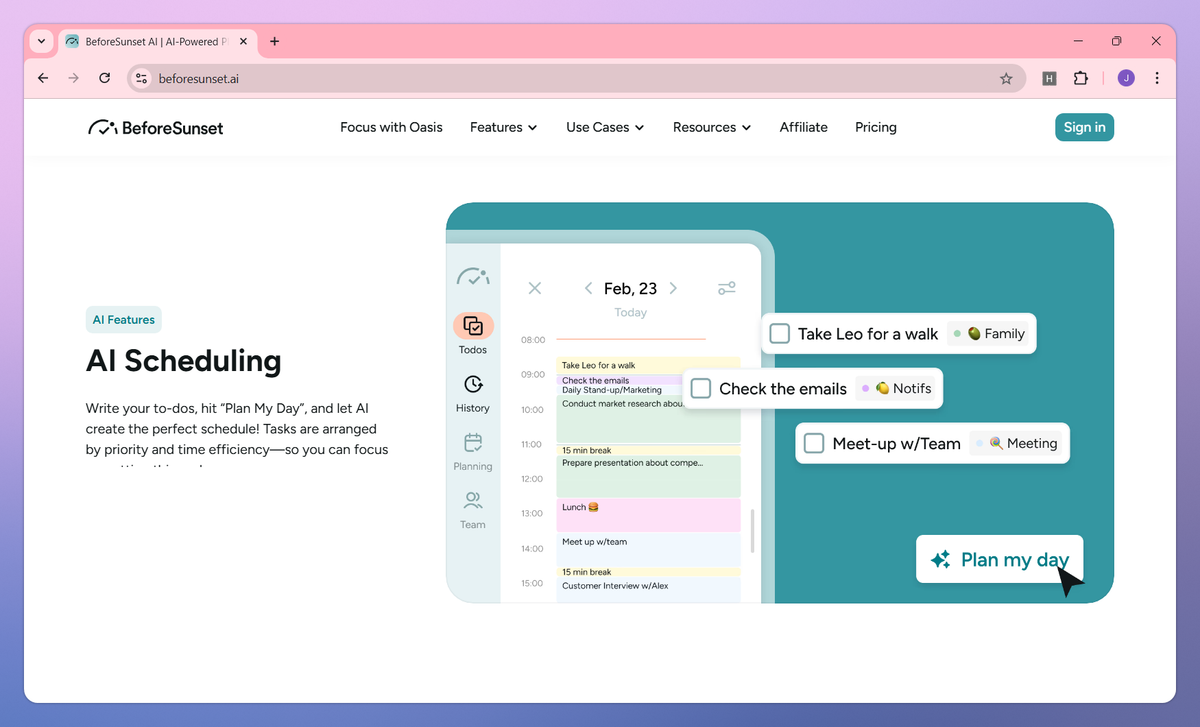Viewport: 1200px width, 727px height.
Task: Select the Notifs tag
Action: [896, 388]
